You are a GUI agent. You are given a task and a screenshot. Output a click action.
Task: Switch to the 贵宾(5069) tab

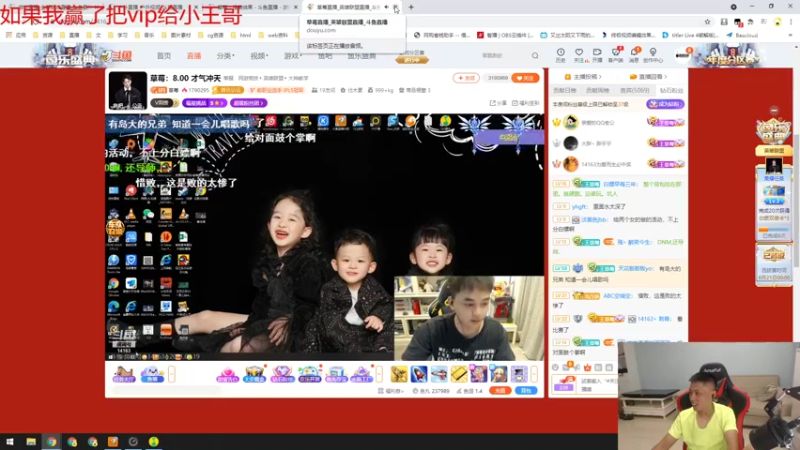634,90
